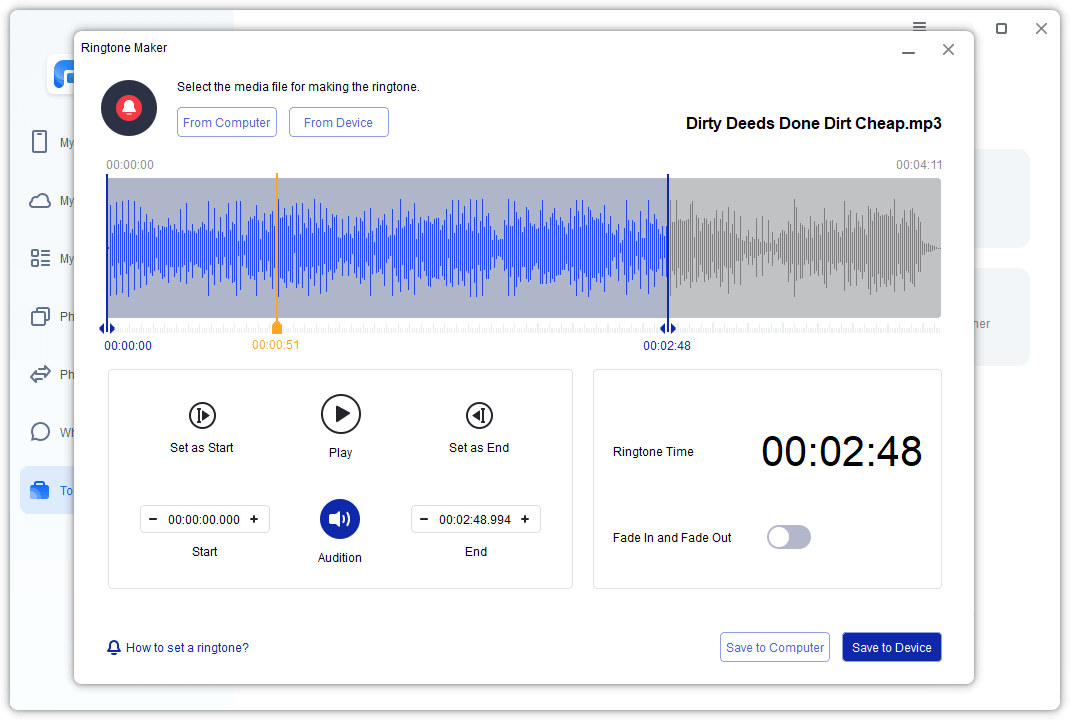
Task: Click the transfer arrows sidebar icon
Action: tap(40, 375)
